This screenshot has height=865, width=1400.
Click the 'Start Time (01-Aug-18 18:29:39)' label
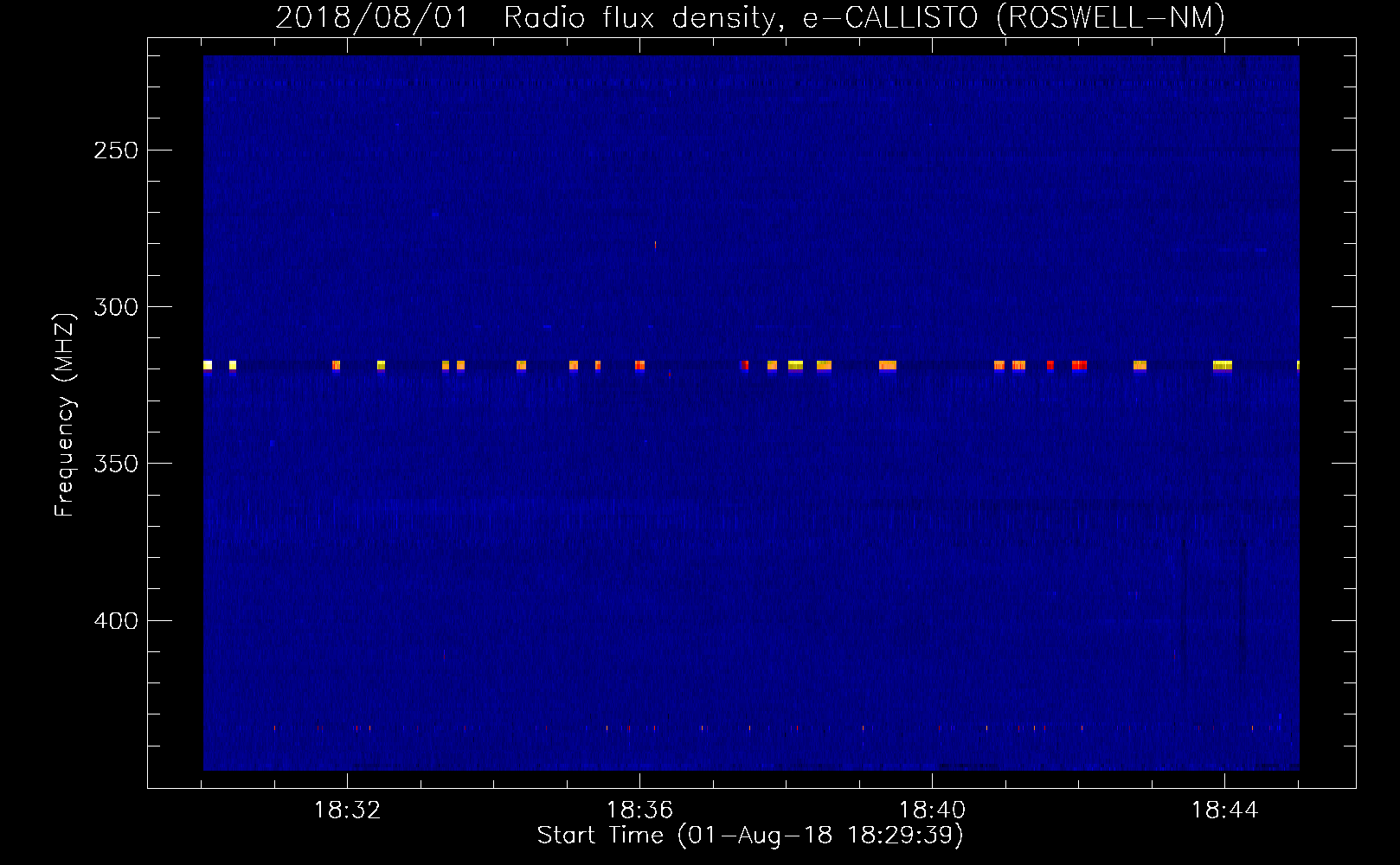750,836
